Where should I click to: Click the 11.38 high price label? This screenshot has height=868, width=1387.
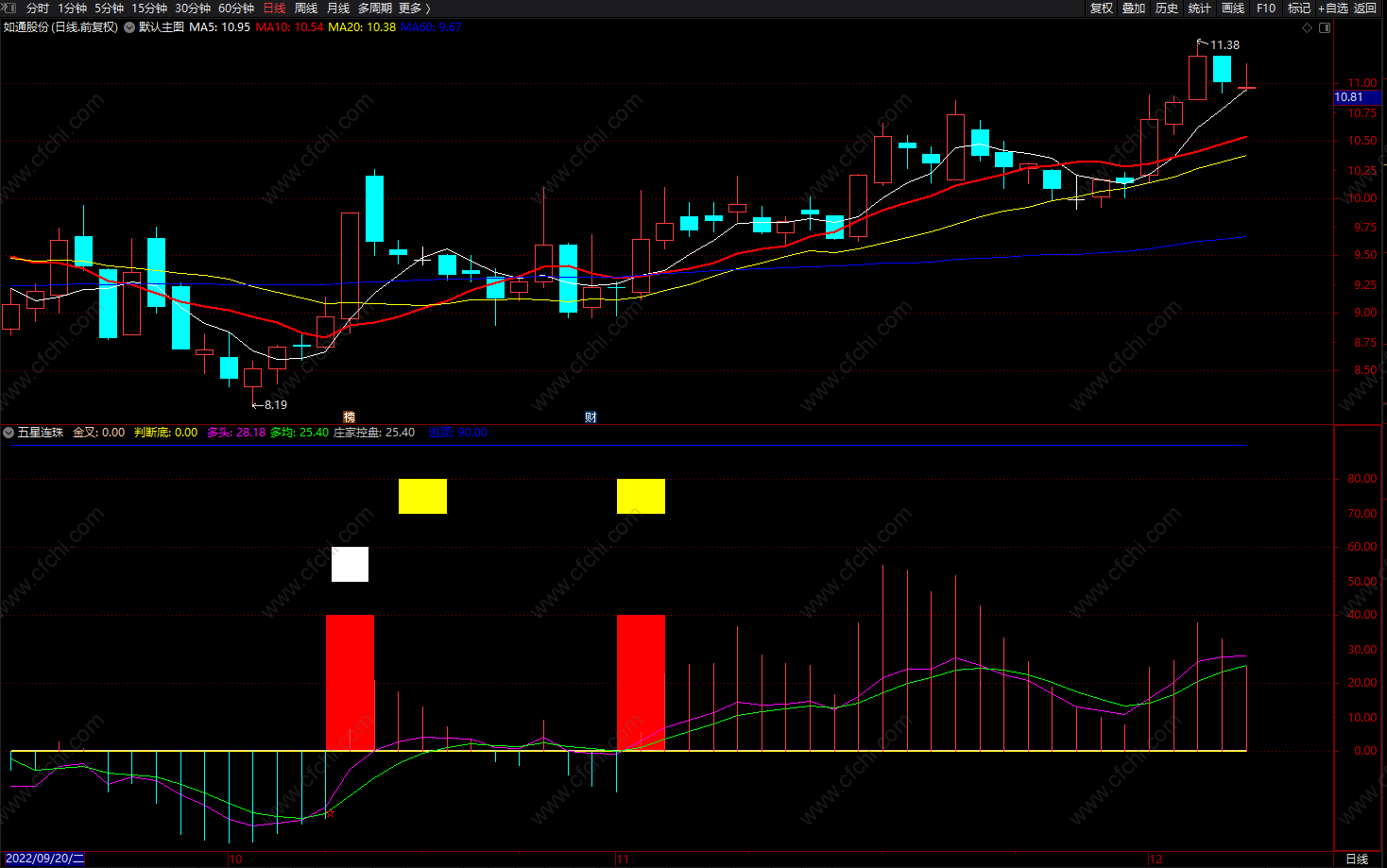pos(1224,45)
